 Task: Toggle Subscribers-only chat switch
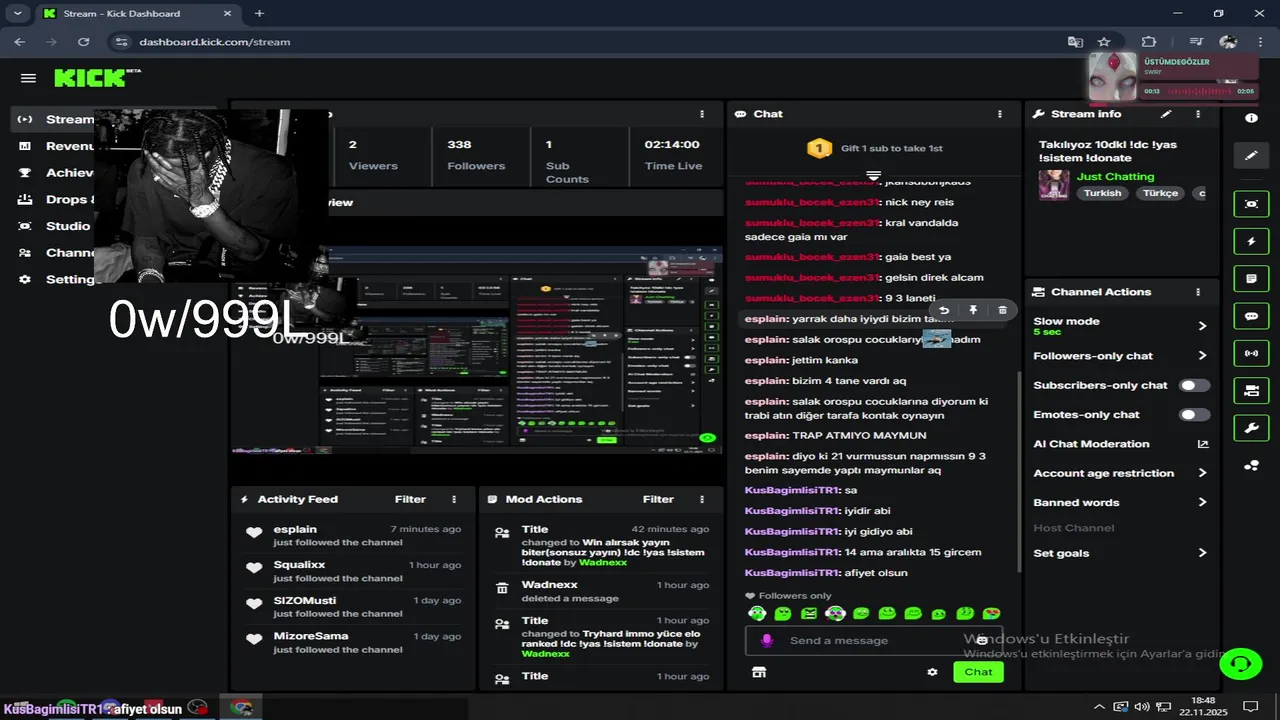pos(1194,385)
